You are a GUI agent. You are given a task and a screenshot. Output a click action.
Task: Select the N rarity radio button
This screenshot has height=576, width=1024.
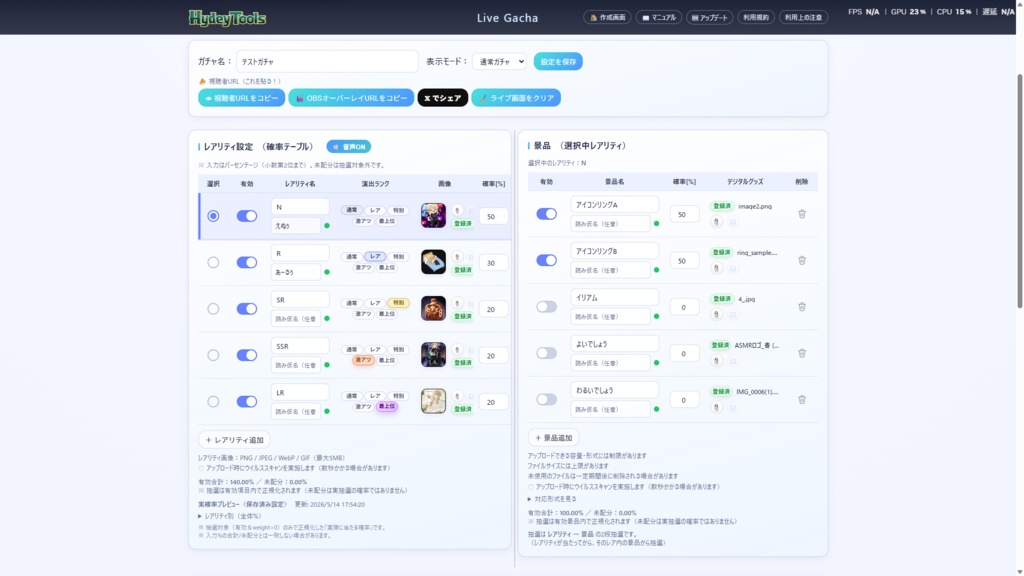213,216
